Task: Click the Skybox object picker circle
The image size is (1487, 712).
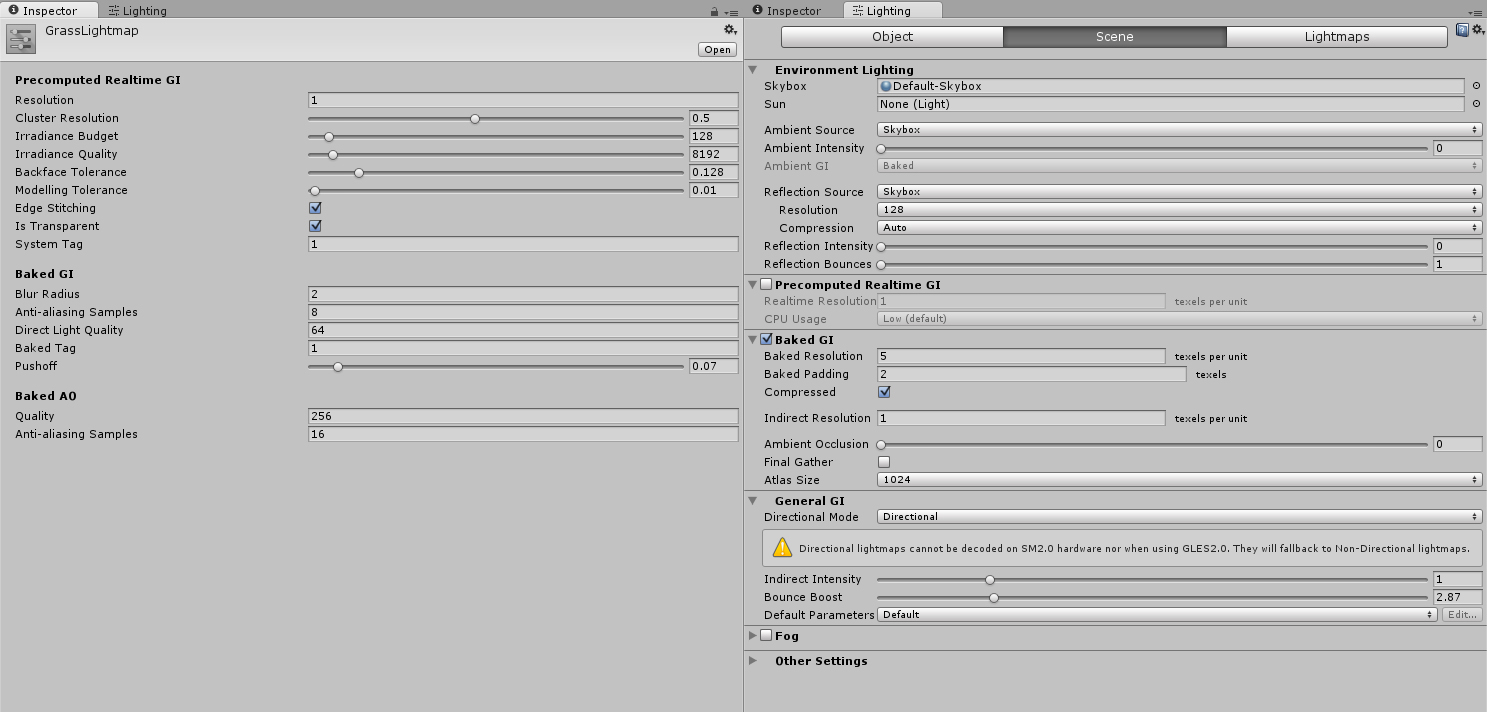Action: 1476,86
